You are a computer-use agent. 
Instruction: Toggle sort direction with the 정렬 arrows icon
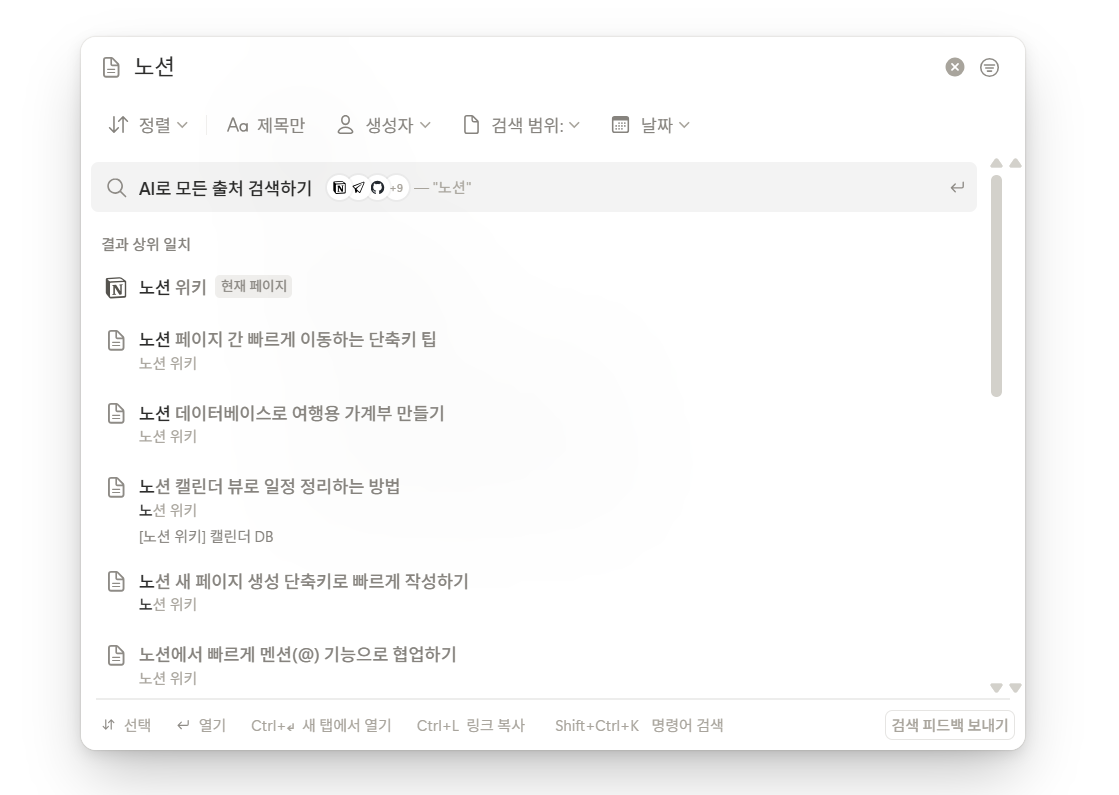click(x=117, y=124)
